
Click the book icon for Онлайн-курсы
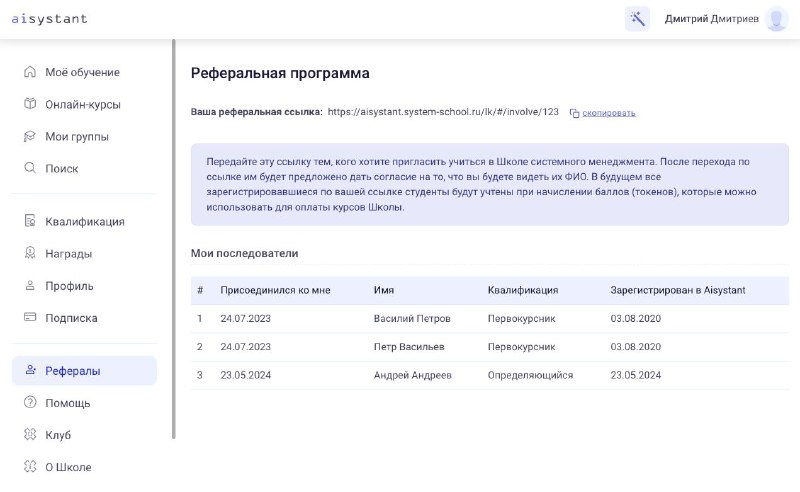(30, 104)
